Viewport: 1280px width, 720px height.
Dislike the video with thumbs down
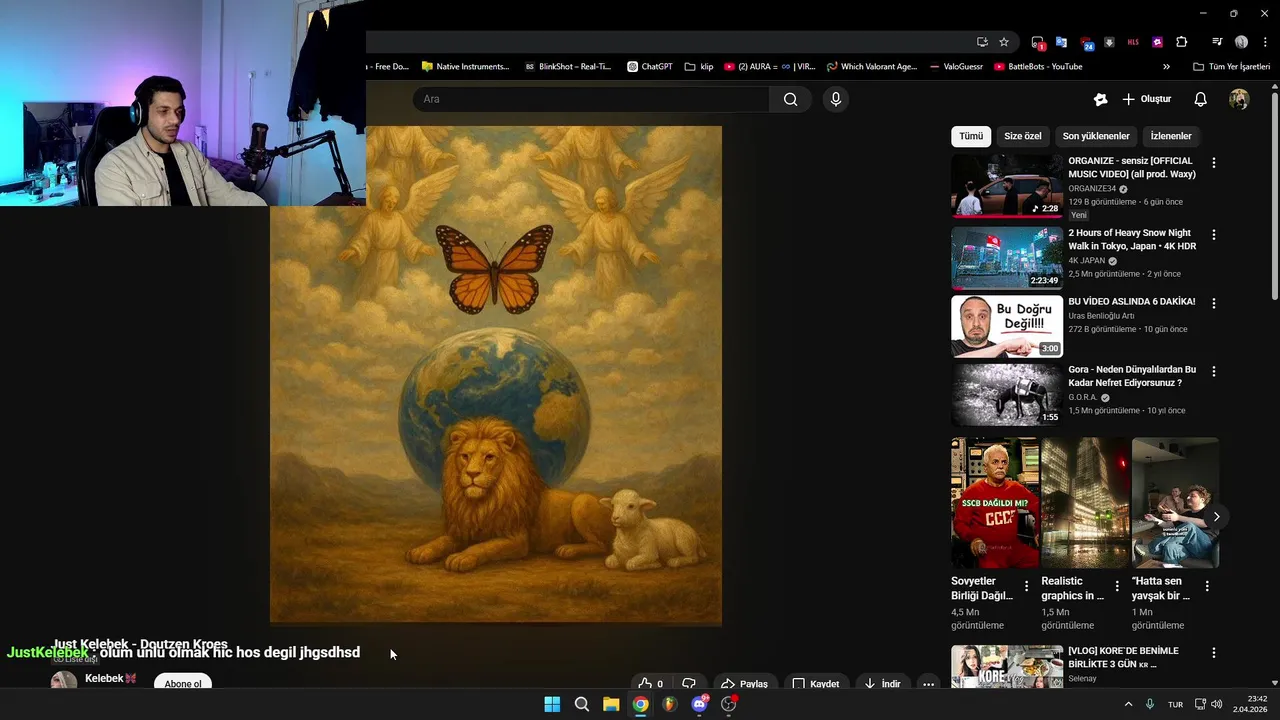click(x=689, y=684)
